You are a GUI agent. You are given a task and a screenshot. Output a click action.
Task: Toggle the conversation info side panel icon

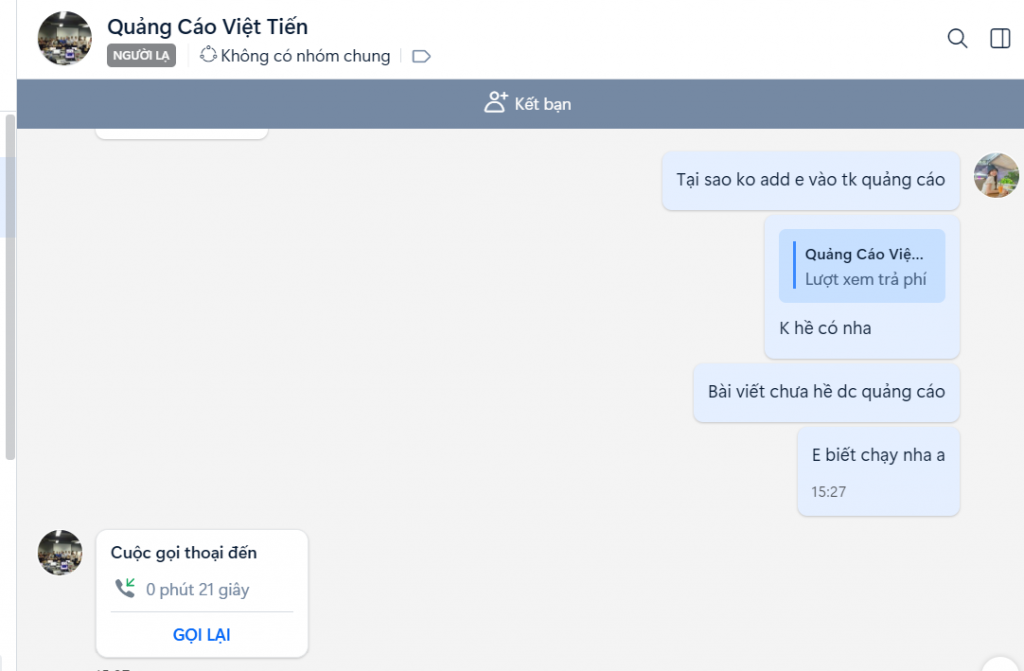click(1000, 39)
